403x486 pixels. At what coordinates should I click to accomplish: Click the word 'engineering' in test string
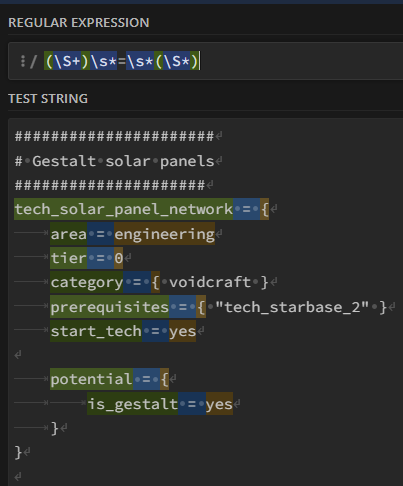(165, 234)
